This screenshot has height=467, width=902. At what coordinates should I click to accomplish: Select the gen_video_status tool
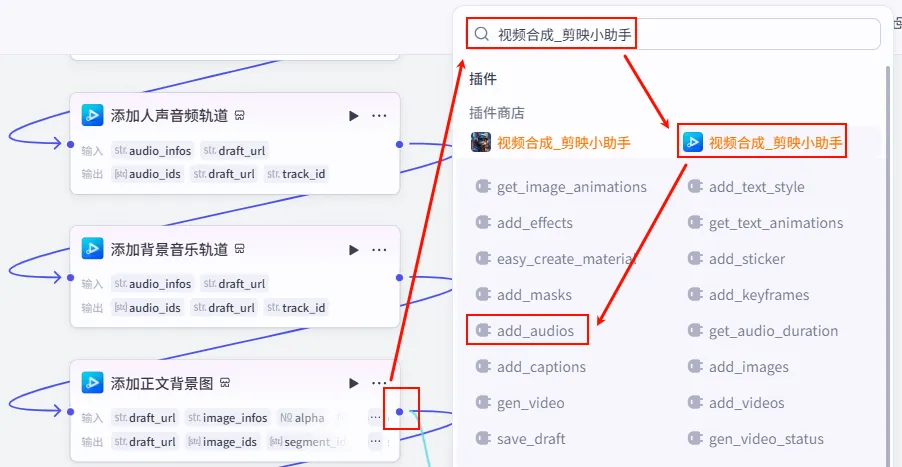(x=756, y=439)
